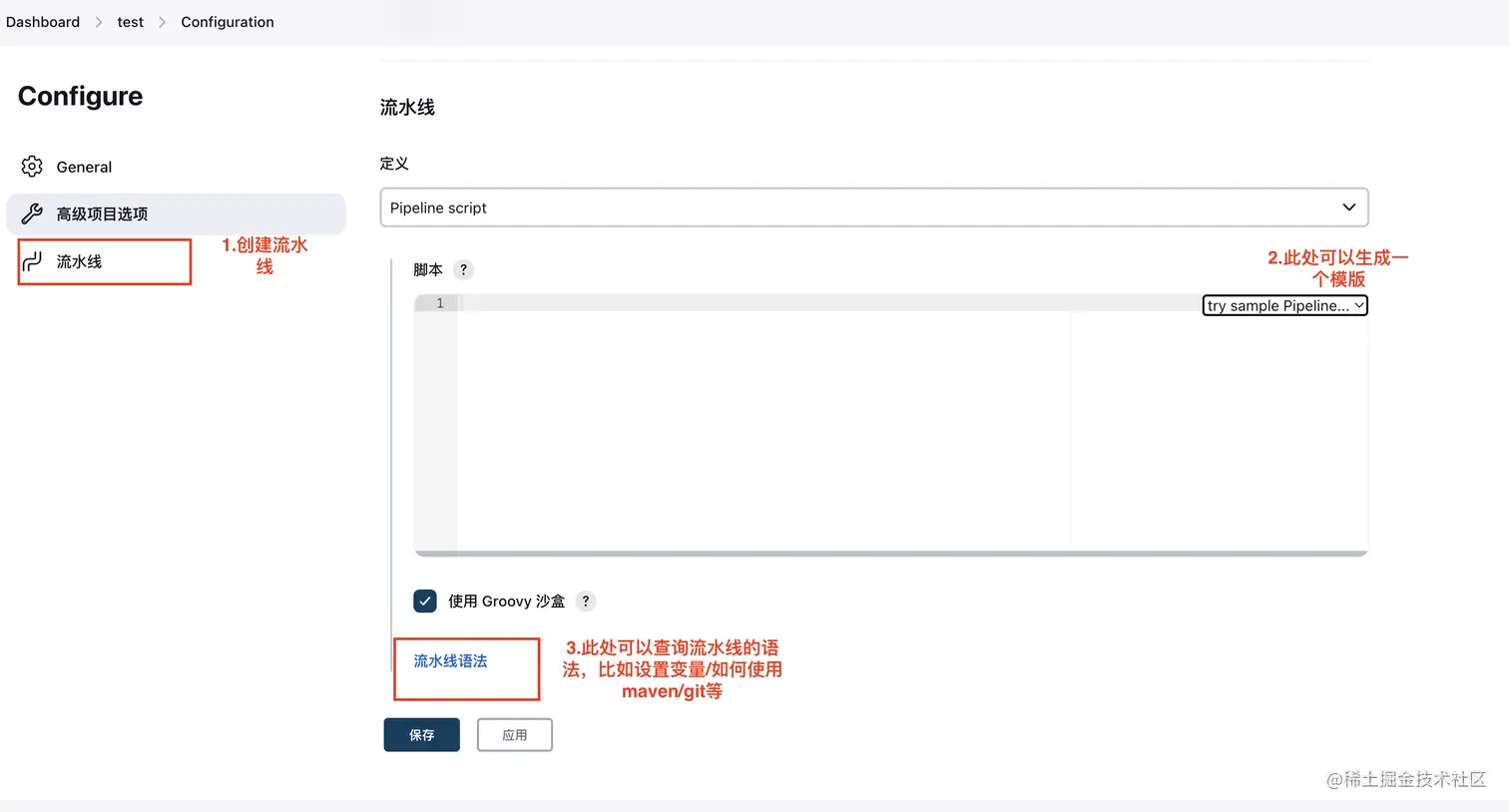This screenshot has width=1509, height=812.
Task: Open the try sample Pipeline template dropdown
Action: click(1284, 305)
